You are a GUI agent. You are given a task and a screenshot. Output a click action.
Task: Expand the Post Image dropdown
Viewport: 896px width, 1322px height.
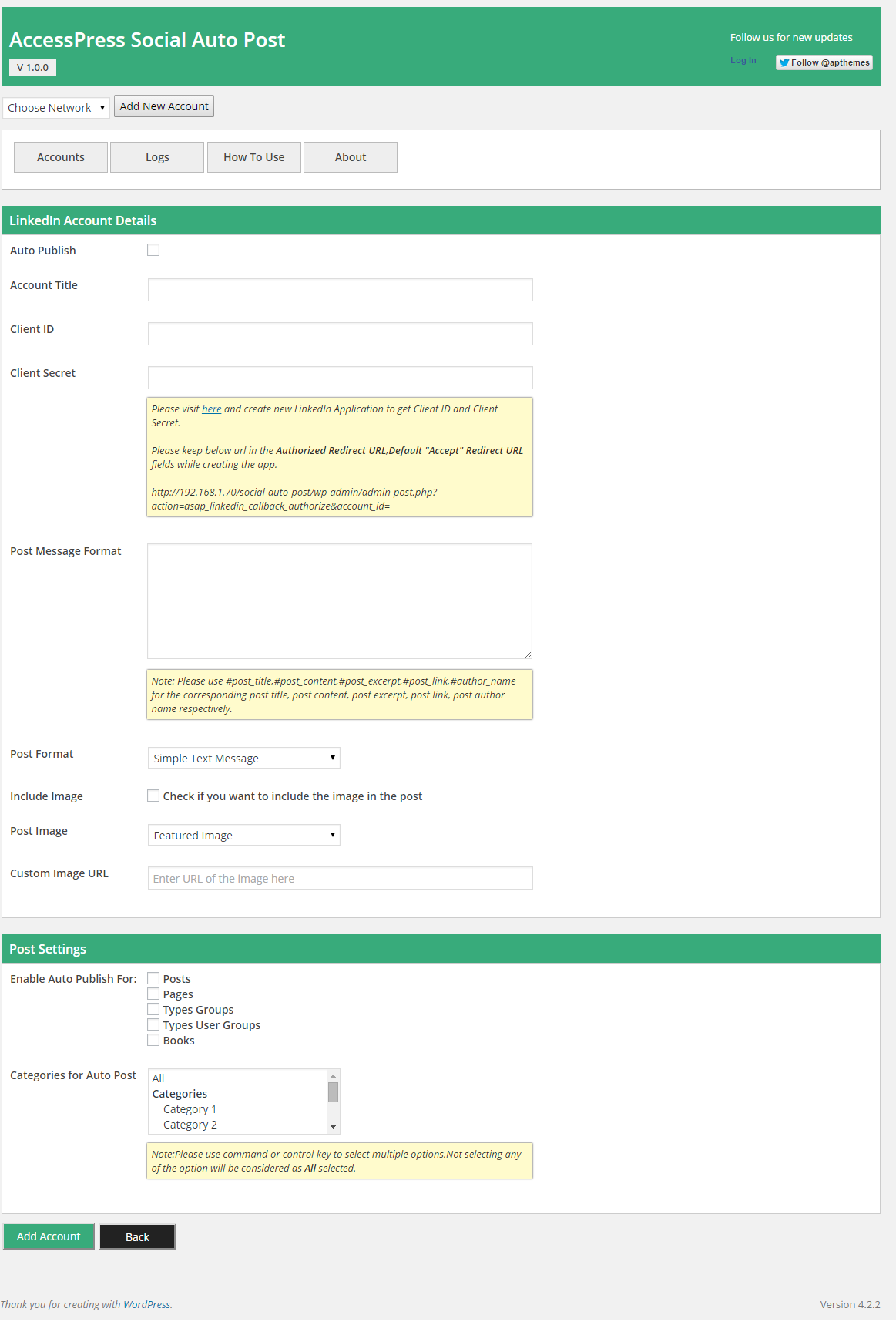pos(244,835)
